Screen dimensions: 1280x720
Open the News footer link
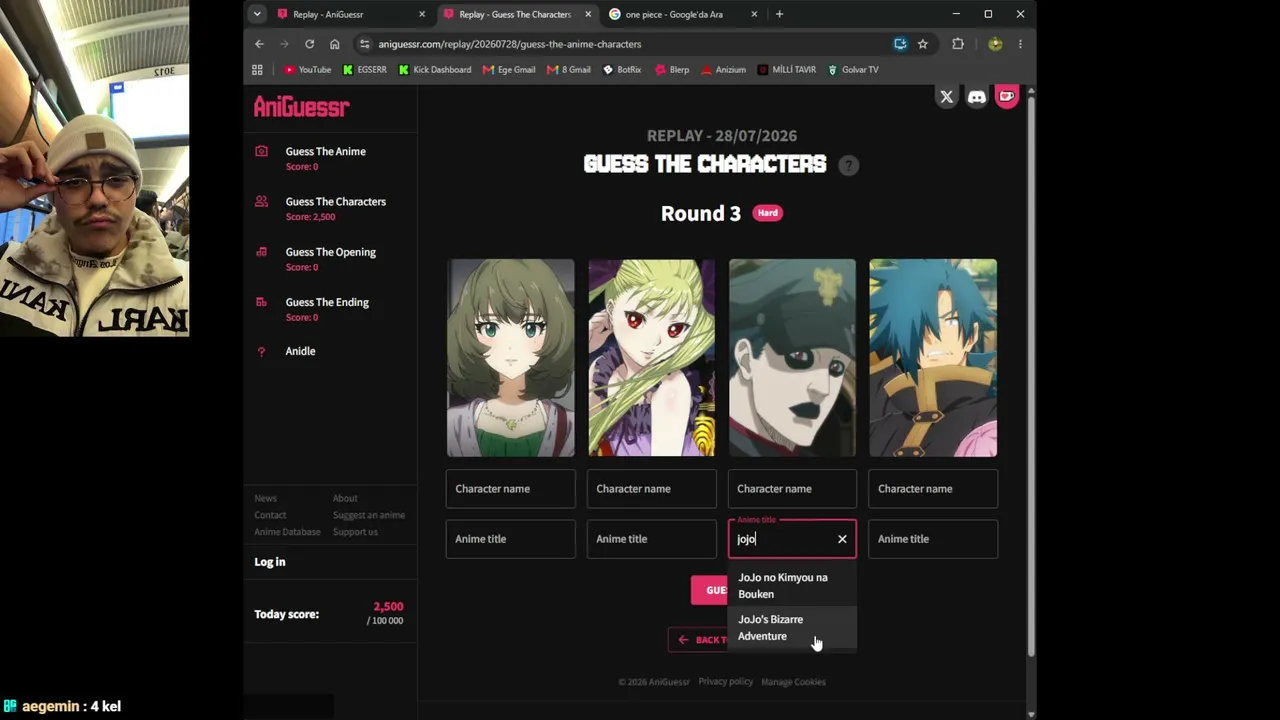[265, 498]
